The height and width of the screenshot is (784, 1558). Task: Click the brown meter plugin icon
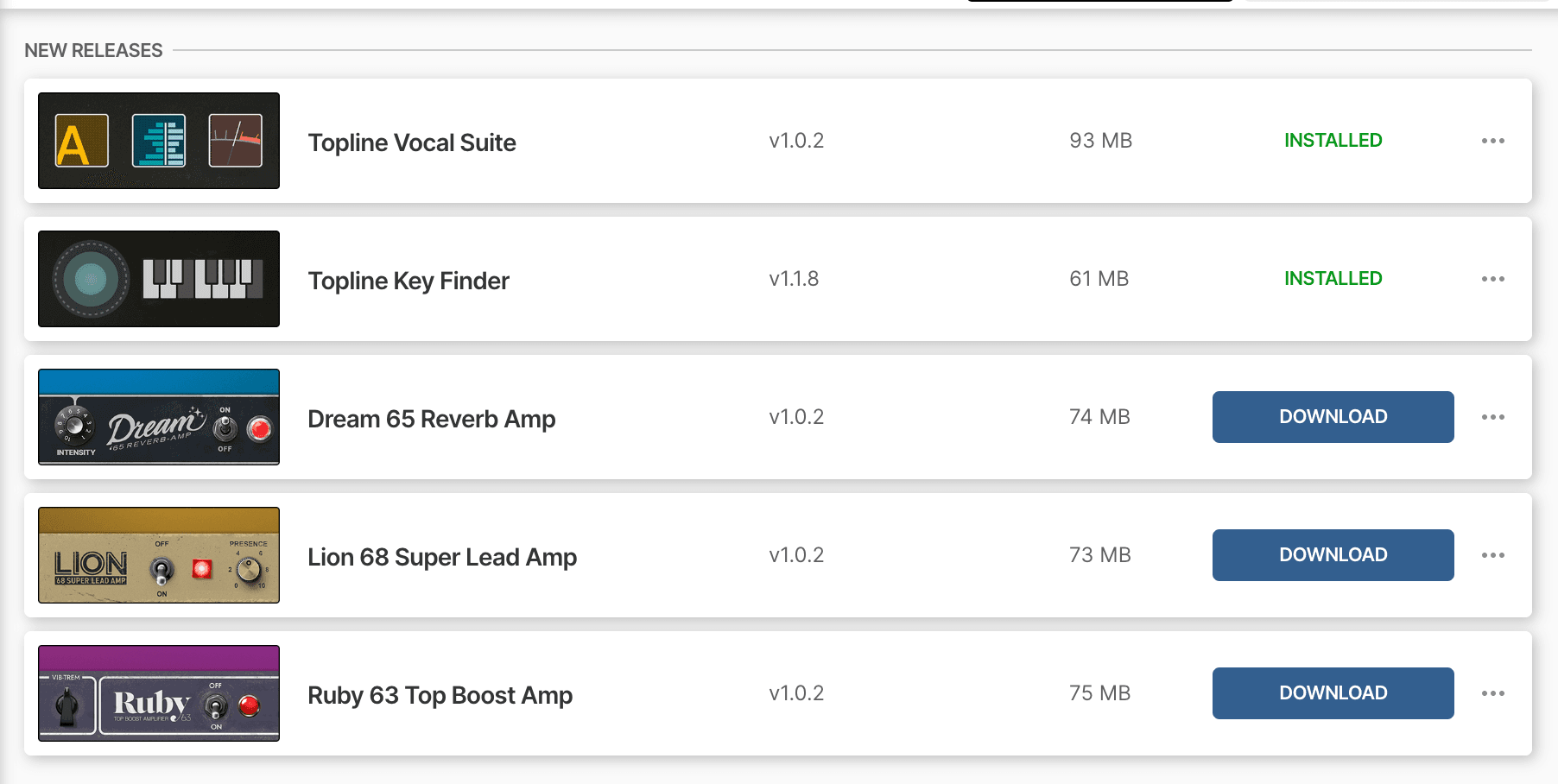click(236, 141)
